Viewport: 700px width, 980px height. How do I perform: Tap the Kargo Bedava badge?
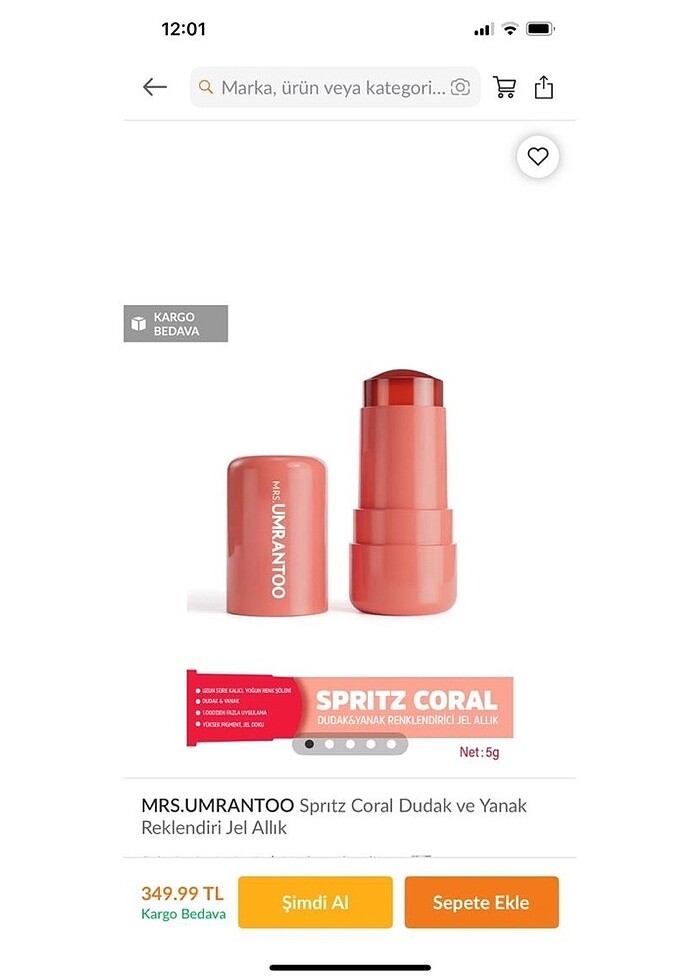coord(176,324)
